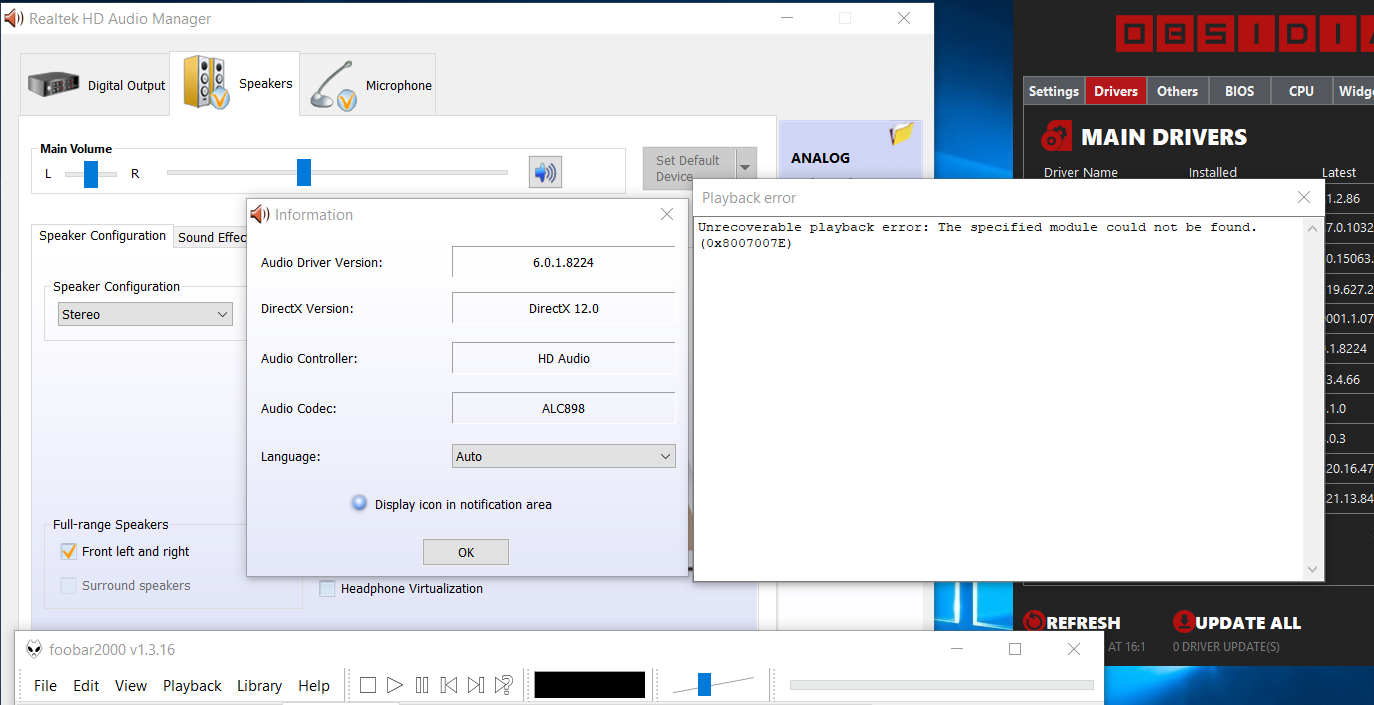
Task: Click the Speakers device icon
Action: click(207, 83)
